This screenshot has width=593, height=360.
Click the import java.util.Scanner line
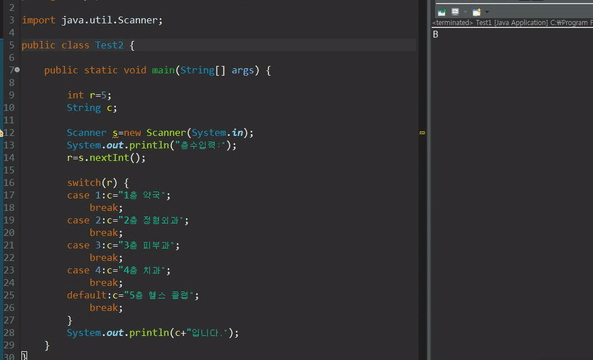point(92,20)
